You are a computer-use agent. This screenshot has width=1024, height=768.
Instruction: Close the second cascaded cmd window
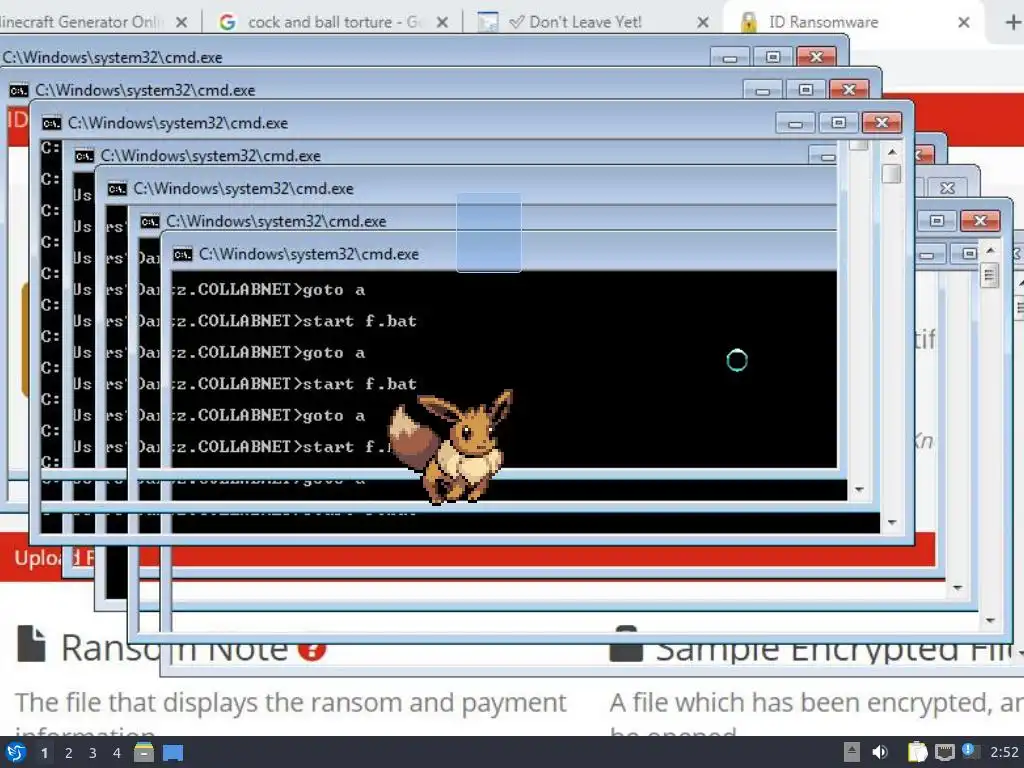[x=849, y=90]
